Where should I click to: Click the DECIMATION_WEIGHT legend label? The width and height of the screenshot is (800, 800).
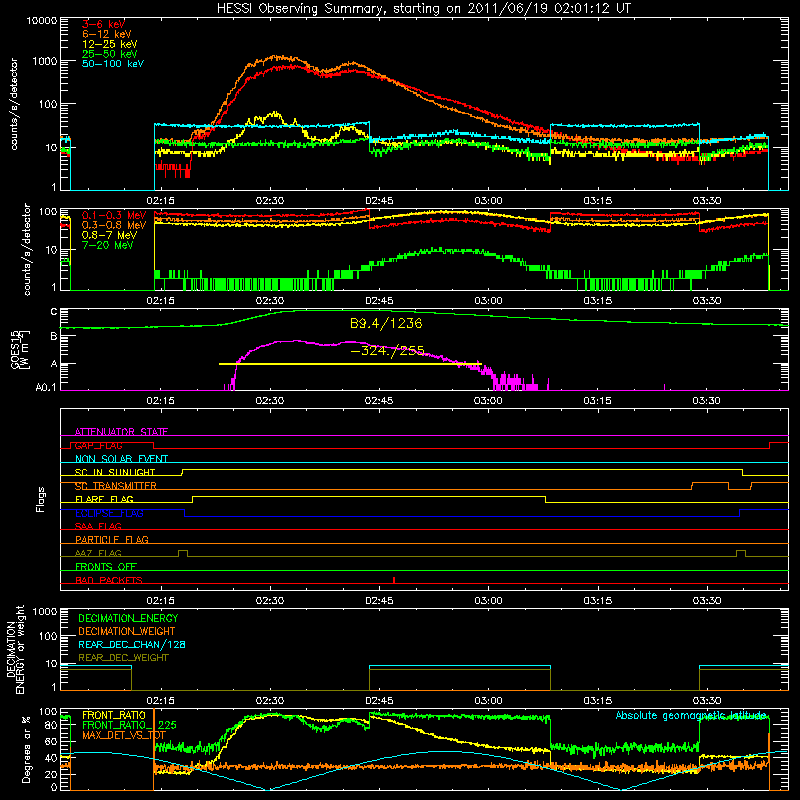127,631
